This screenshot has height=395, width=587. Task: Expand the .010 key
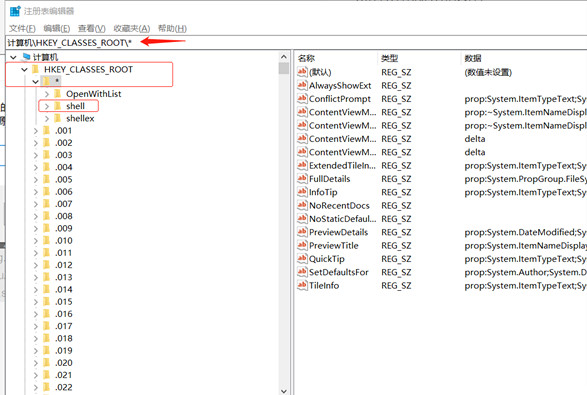36,241
